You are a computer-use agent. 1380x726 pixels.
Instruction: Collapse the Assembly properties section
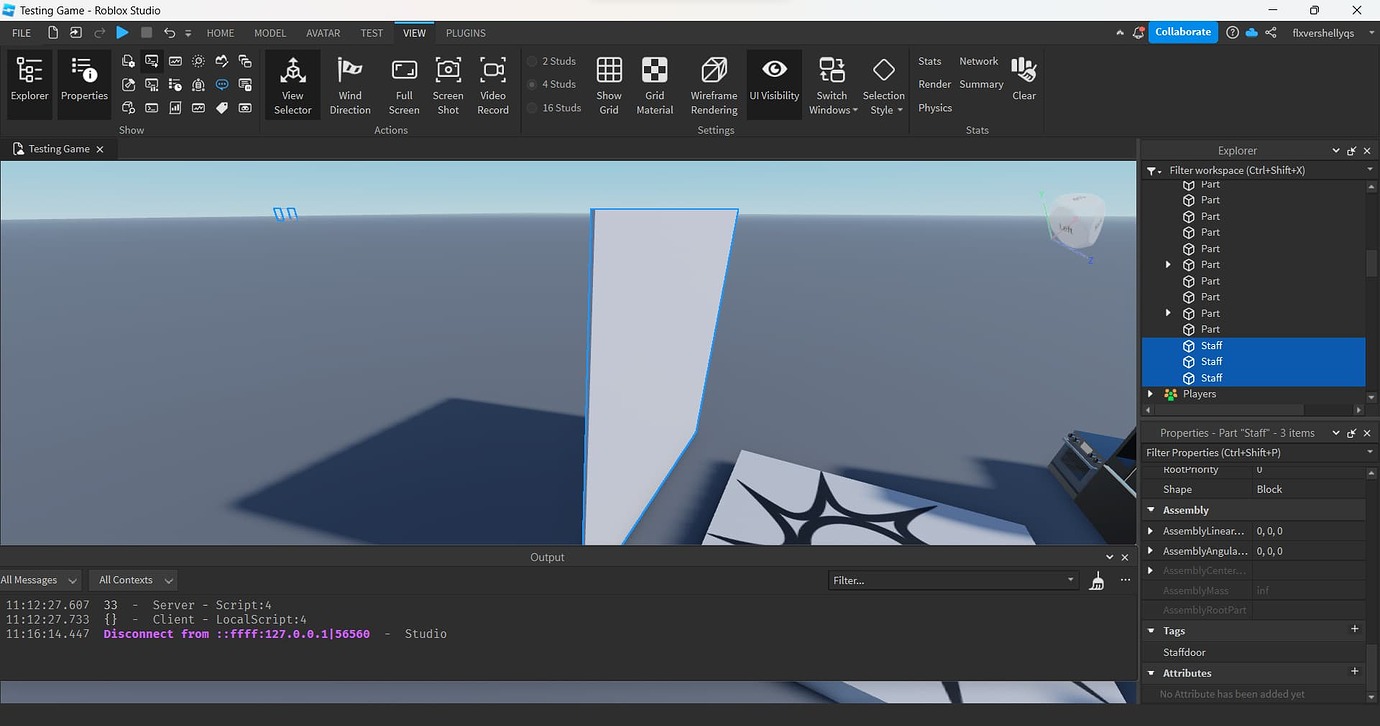click(x=1151, y=510)
